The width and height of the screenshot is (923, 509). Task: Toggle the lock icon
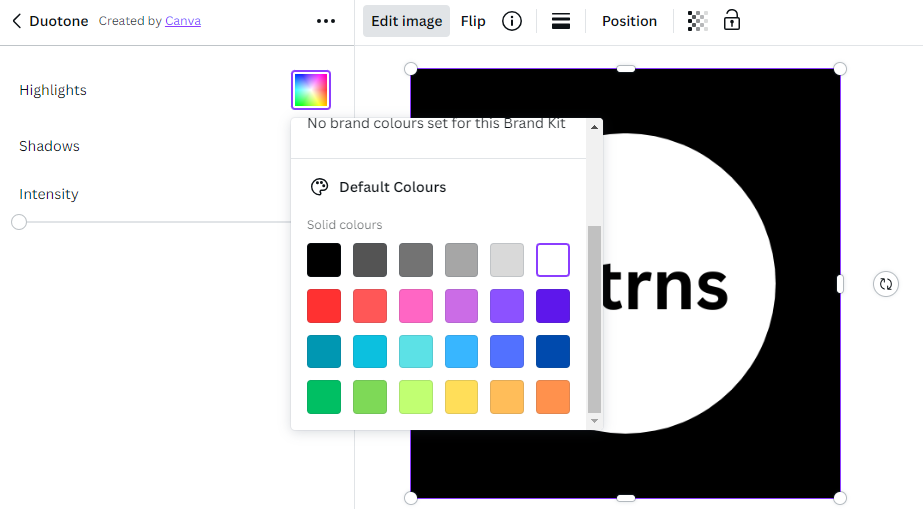click(x=732, y=20)
